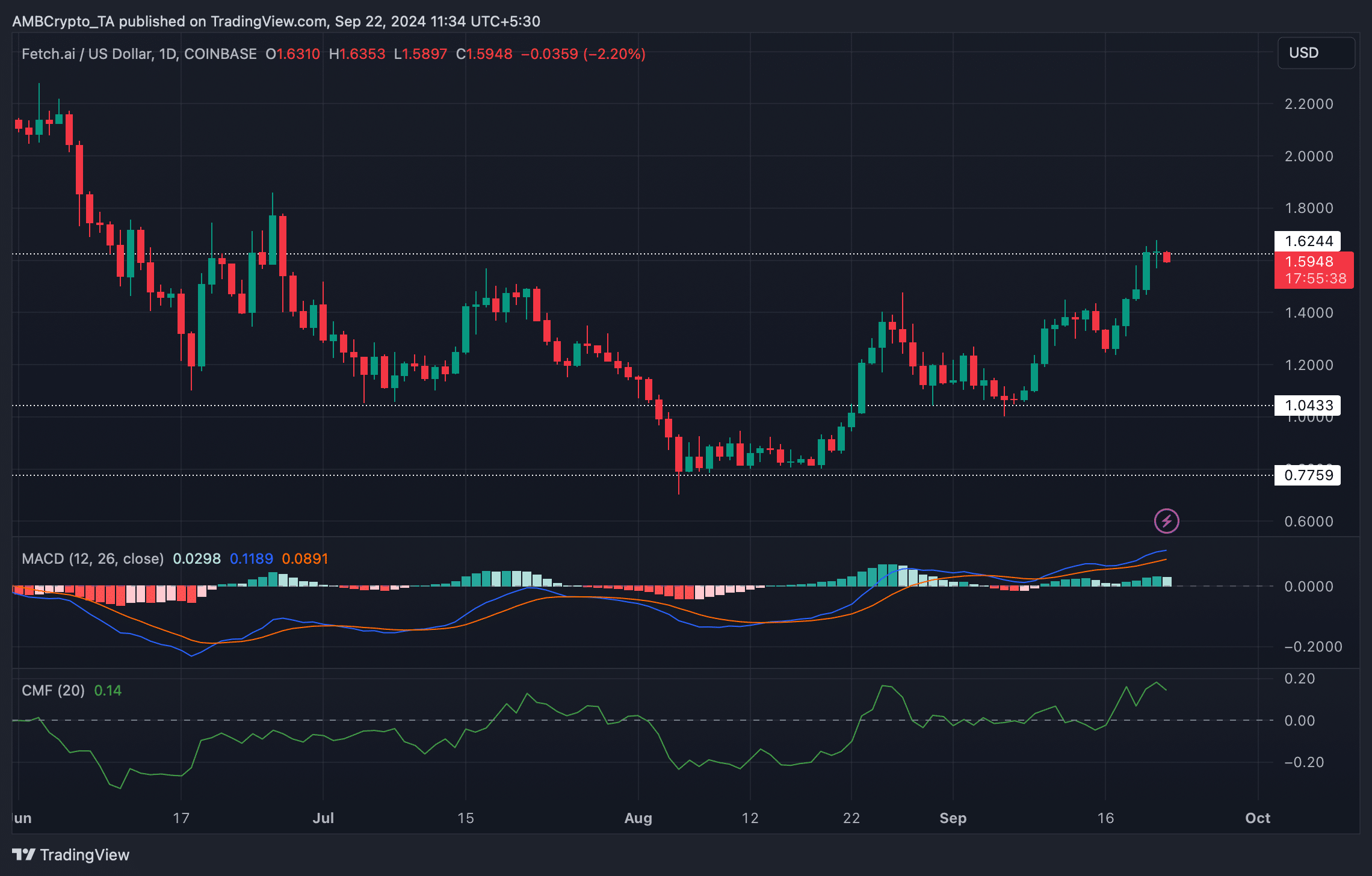Click the CMF value 0.14
Image resolution: width=1372 pixels, height=876 pixels.
click(108, 690)
